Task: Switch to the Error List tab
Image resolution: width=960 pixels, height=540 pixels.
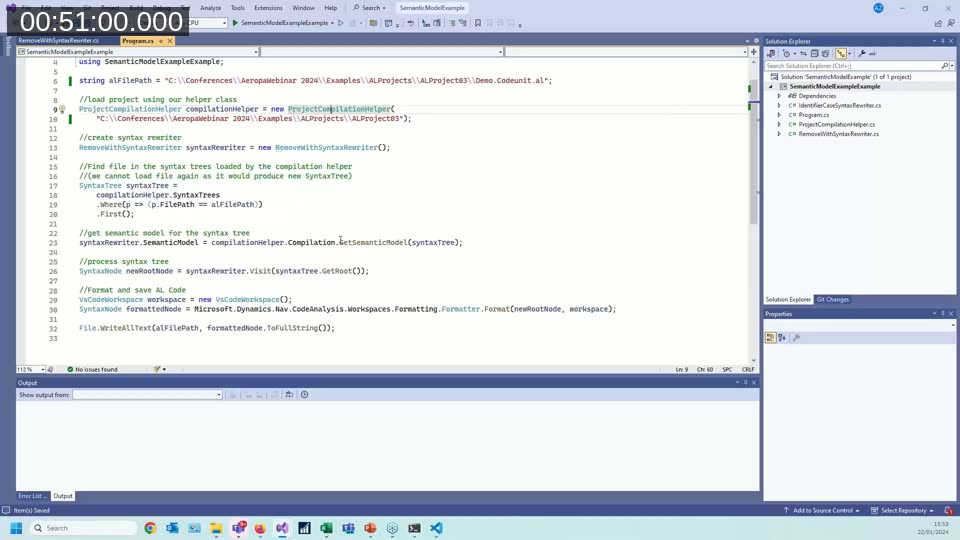Action: pyautogui.click(x=30, y=496)
